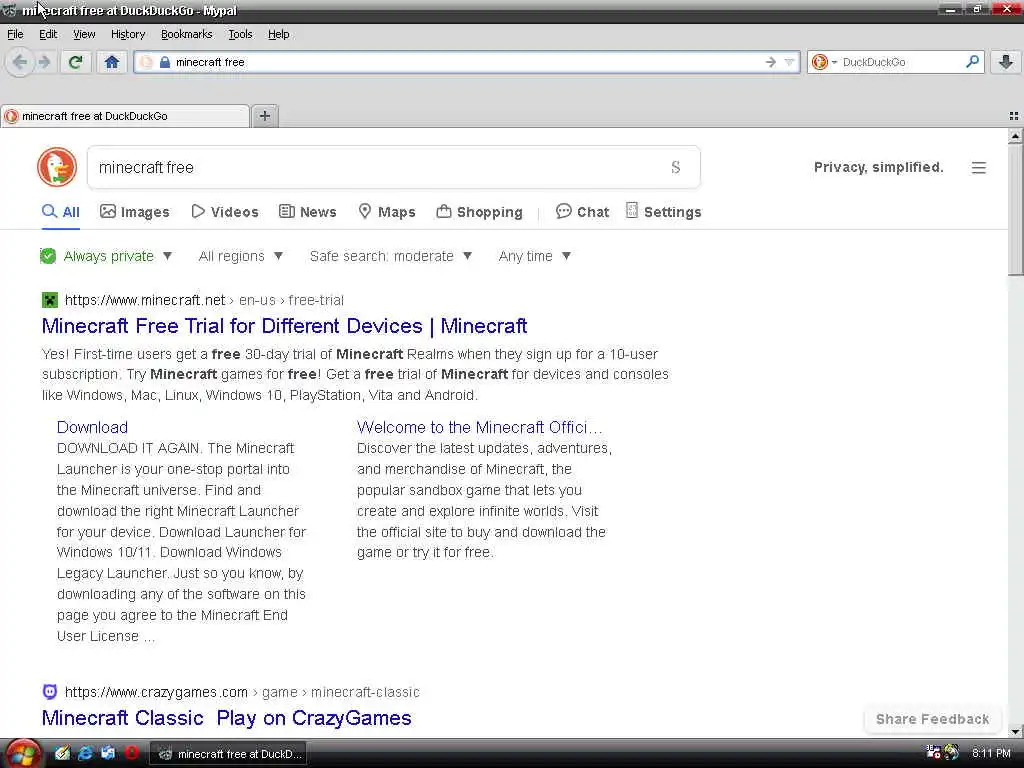This screenshot has width=1024, height=768.
Task: Switch to the News results tab
Action: click(x=308, y=212)
